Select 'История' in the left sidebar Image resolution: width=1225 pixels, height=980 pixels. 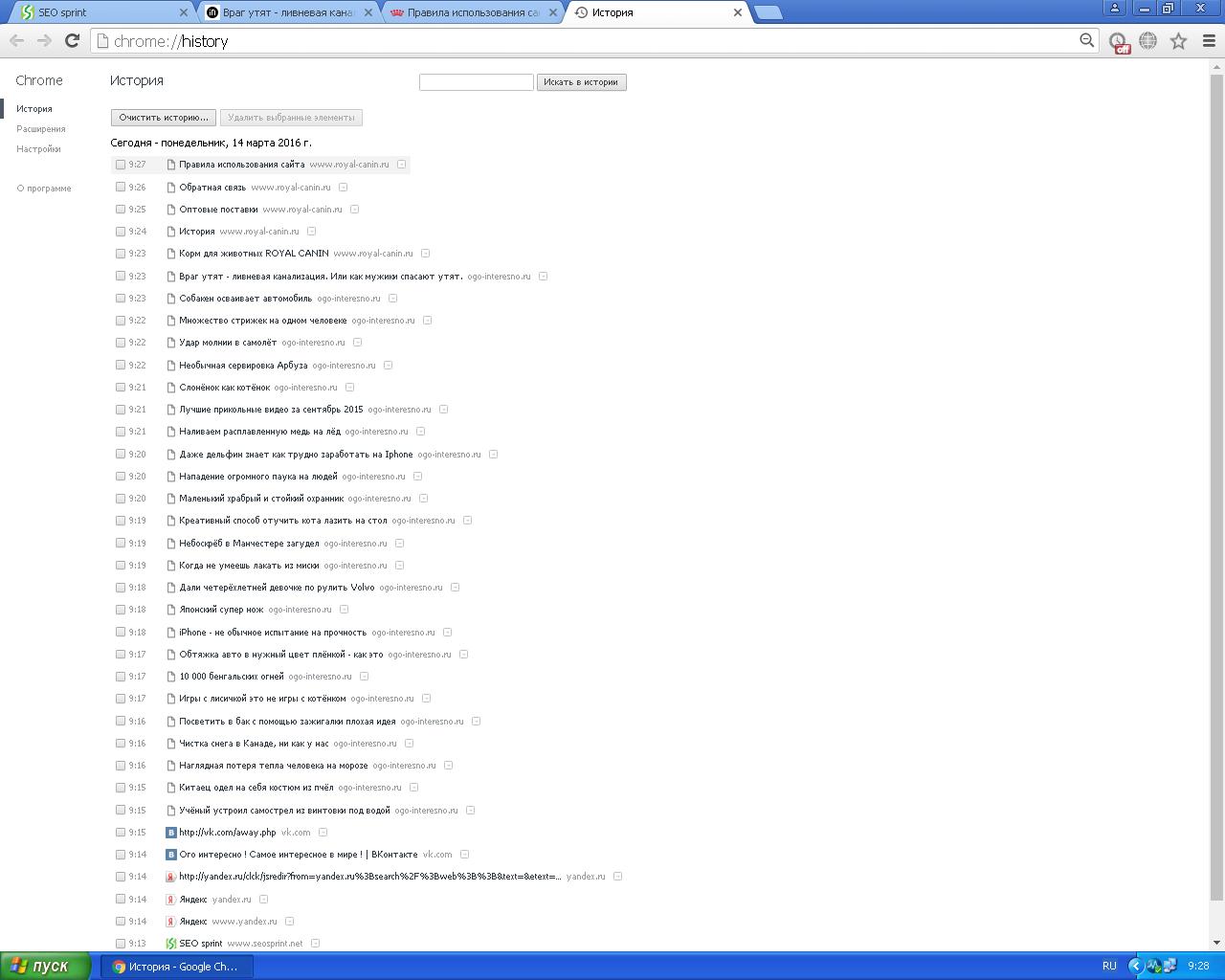tap(34, 109)
